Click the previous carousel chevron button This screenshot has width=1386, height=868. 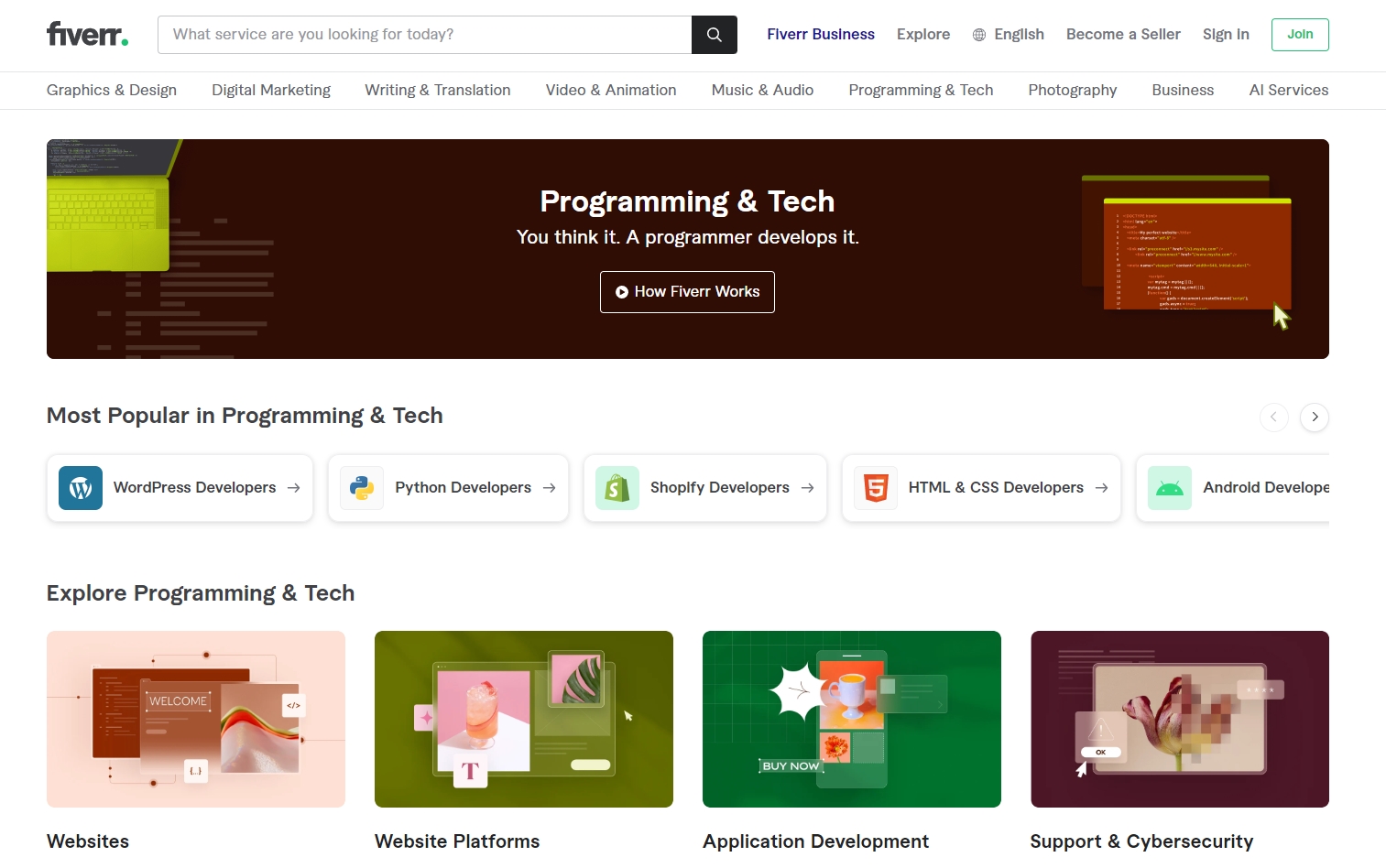[x=1273, y=417]
